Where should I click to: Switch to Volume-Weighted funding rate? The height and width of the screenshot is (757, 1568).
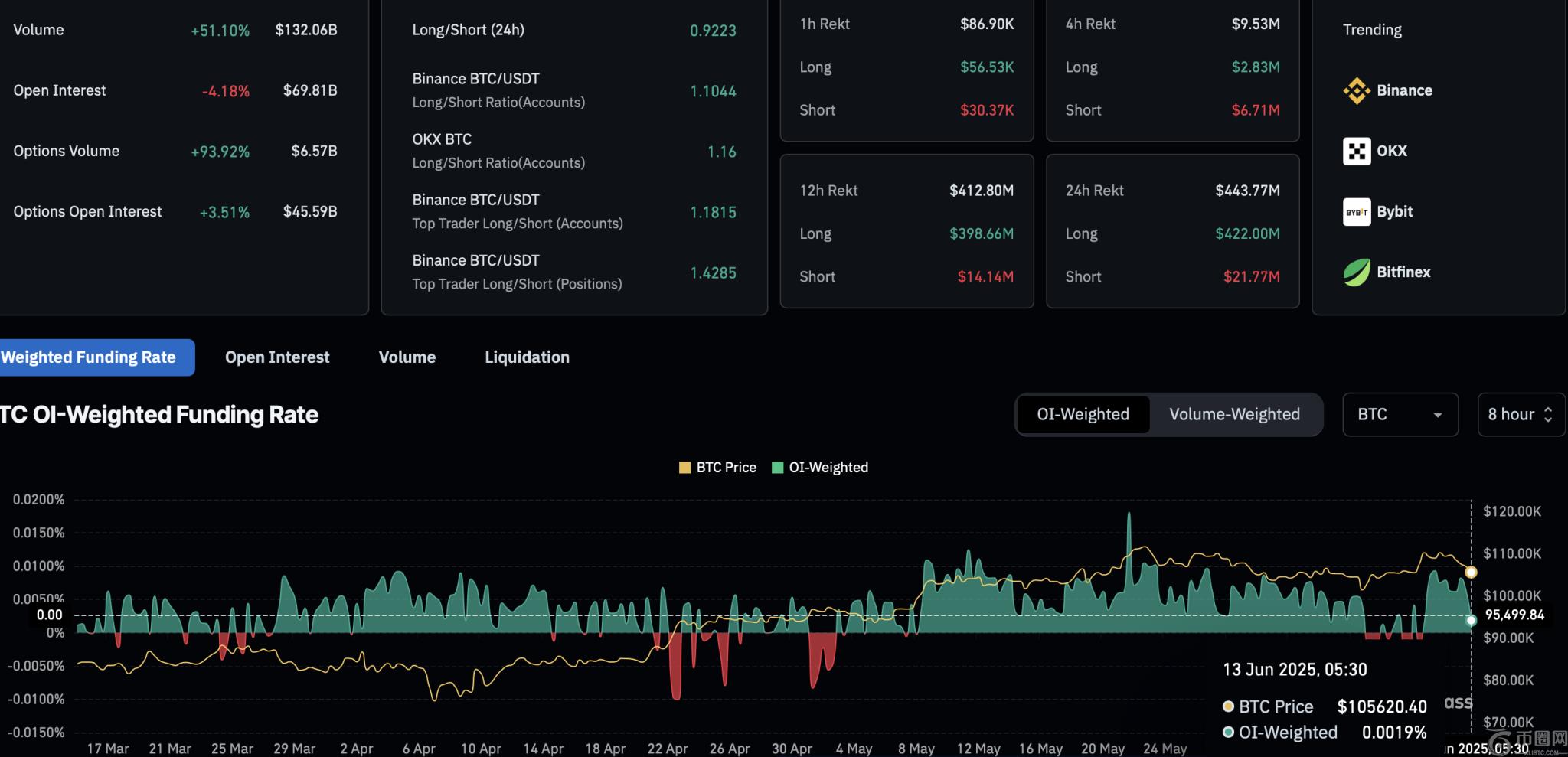(1234, 414)
